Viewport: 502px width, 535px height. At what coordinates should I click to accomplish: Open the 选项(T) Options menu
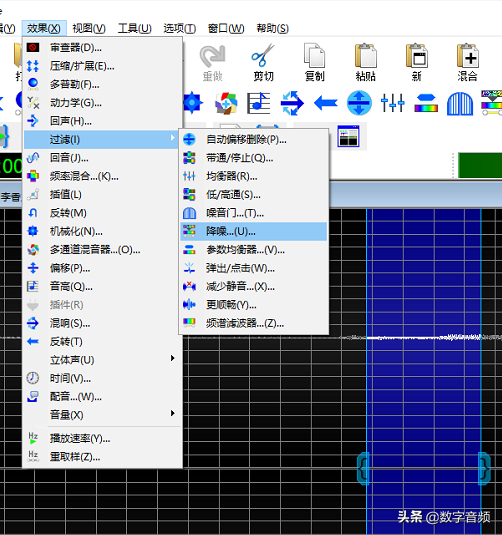pos(180,28)
